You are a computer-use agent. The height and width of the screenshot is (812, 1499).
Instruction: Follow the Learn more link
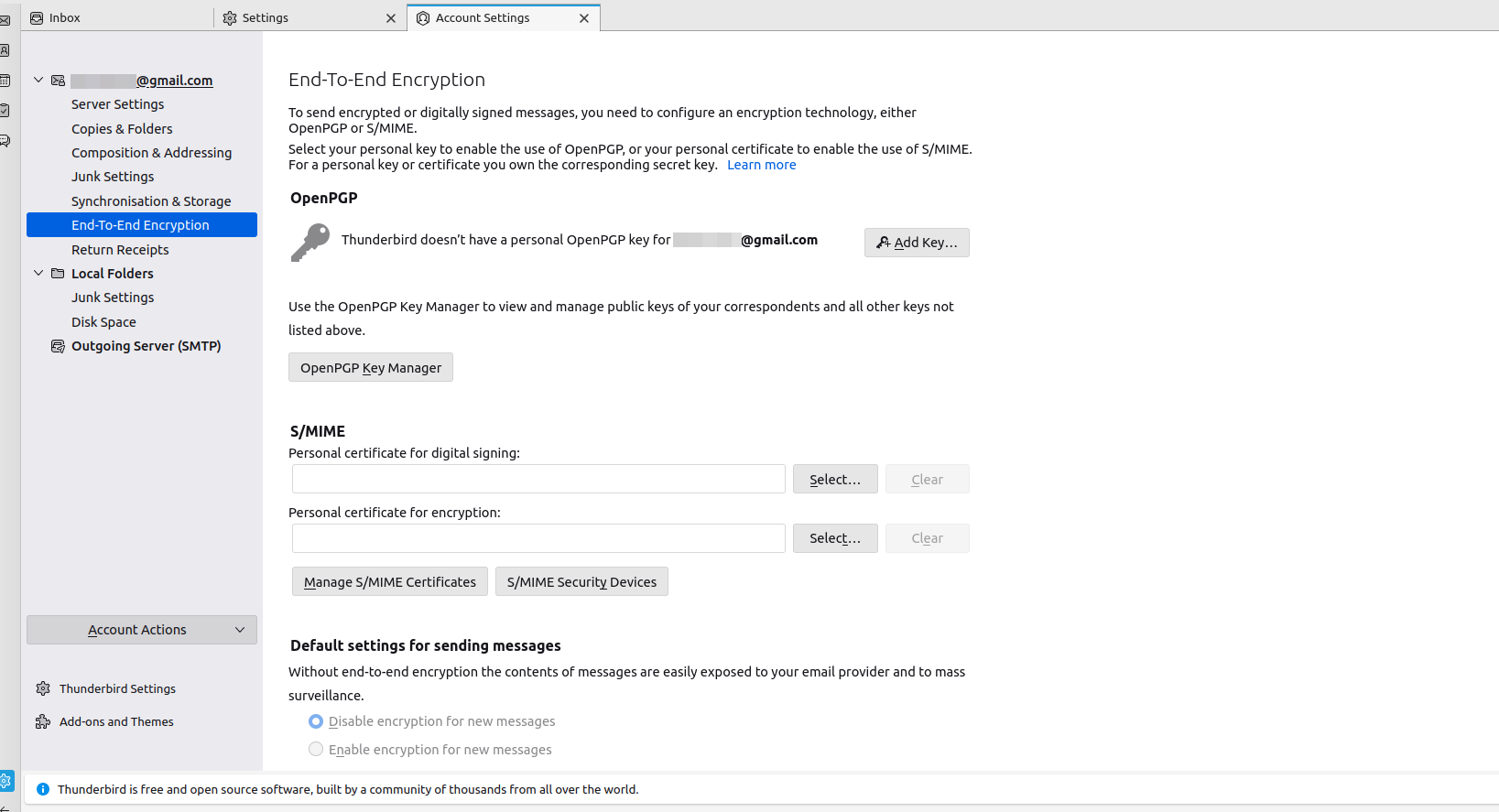coord(762,165)
